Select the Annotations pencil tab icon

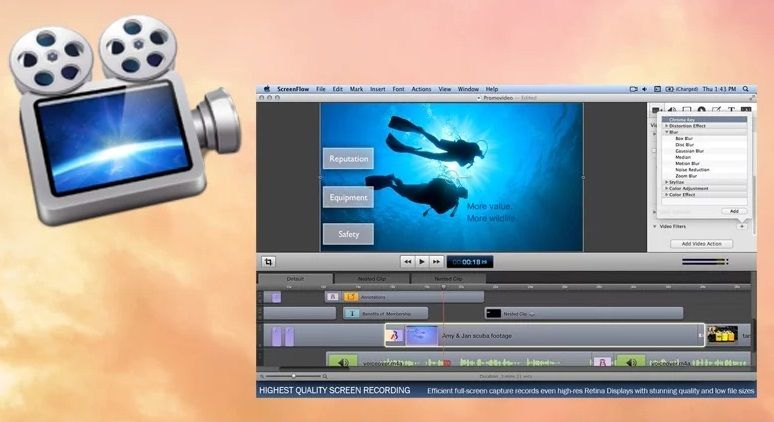(717, 110)
